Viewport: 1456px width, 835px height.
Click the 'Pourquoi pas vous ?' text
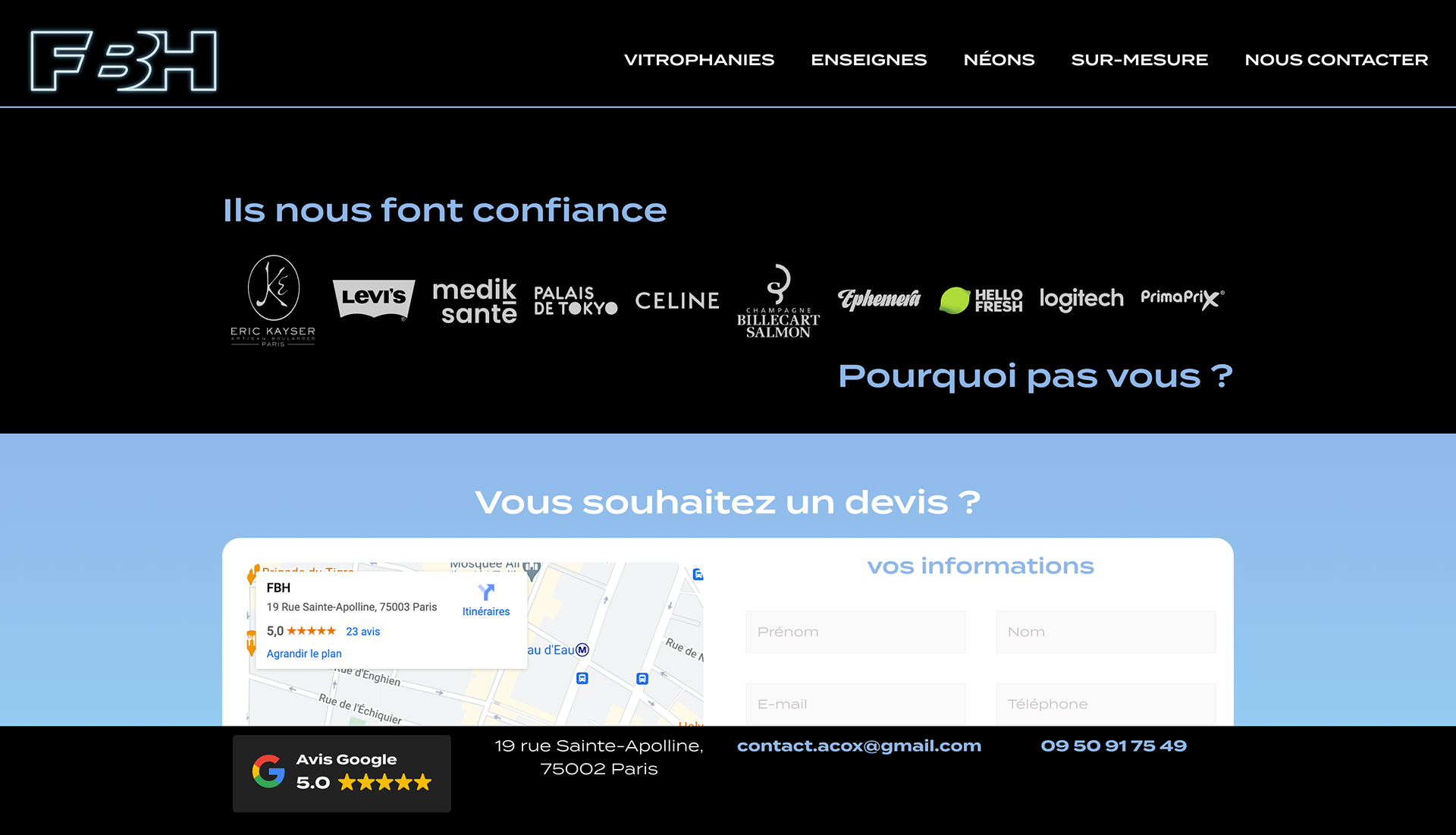pyautogui.click(x=1036, y=377)
